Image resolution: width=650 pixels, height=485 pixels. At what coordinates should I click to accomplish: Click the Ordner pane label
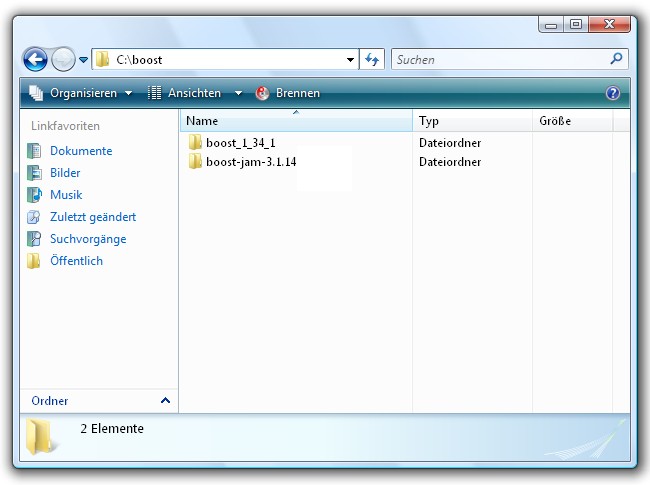pyautogui.click(x=50, y=401)
